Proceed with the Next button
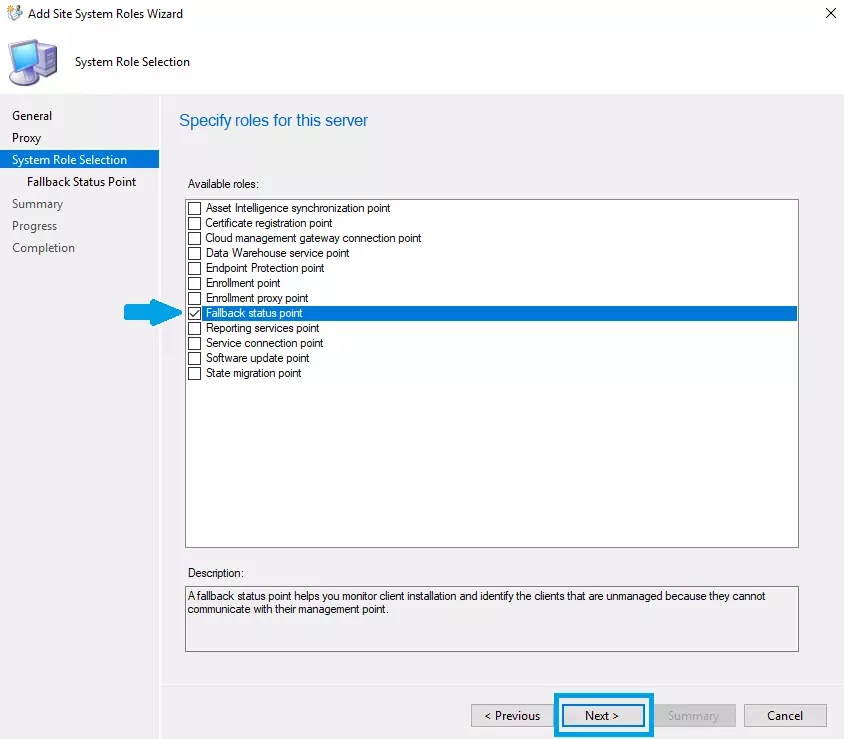 (603, 716)
